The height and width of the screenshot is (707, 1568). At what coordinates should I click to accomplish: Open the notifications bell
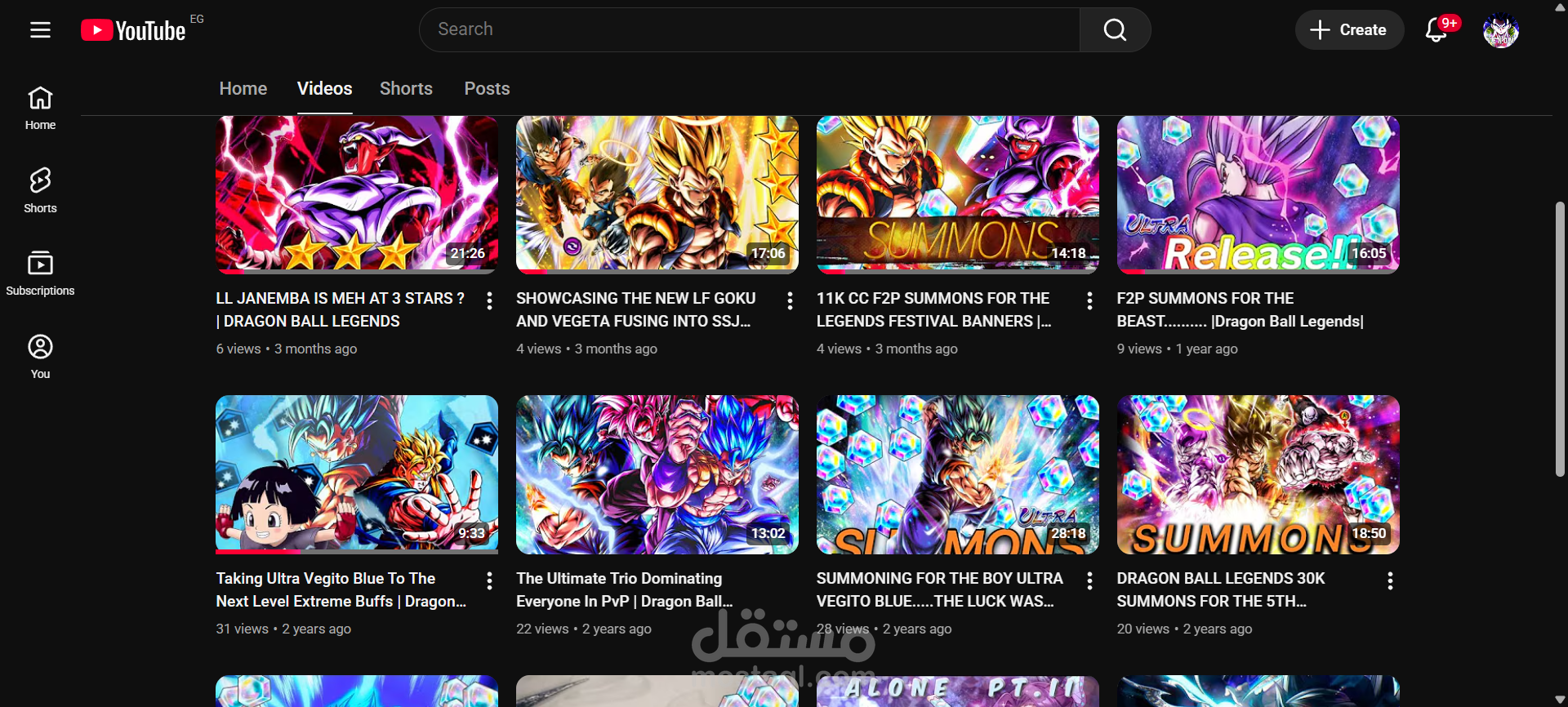(x=1437, y=30)
